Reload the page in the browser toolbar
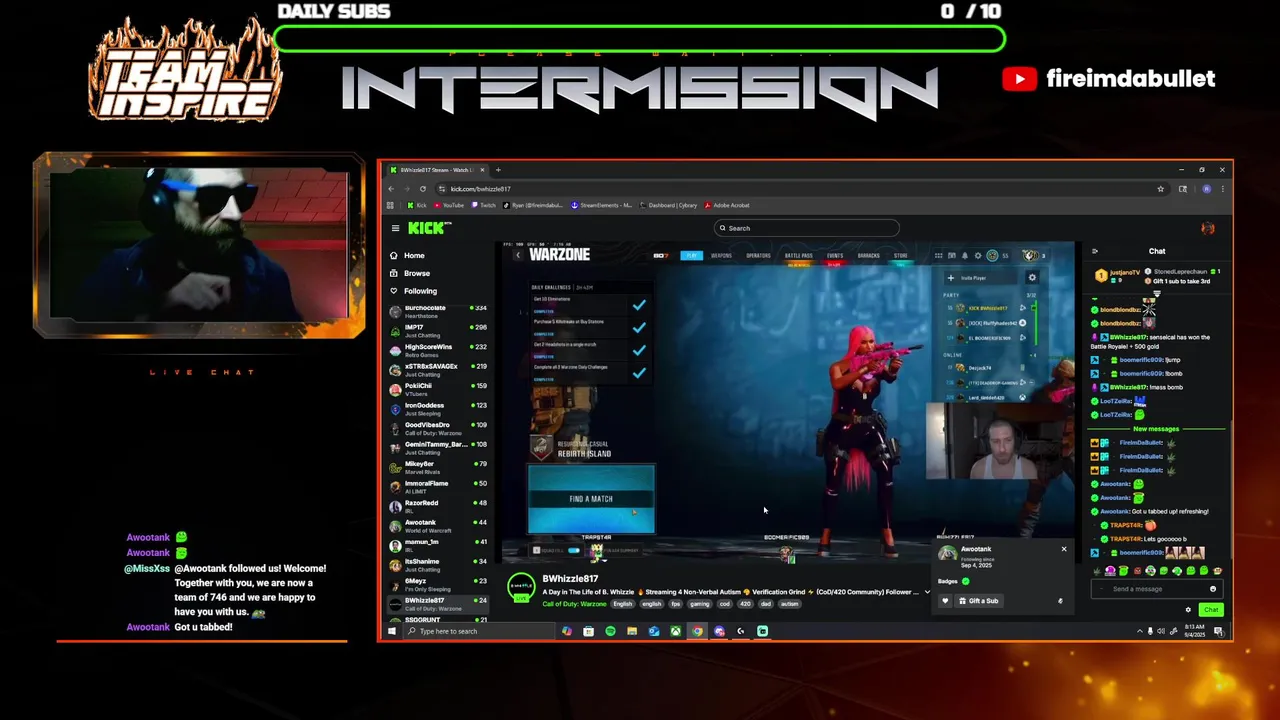The image size is (1280, 720). click(423, 189)
